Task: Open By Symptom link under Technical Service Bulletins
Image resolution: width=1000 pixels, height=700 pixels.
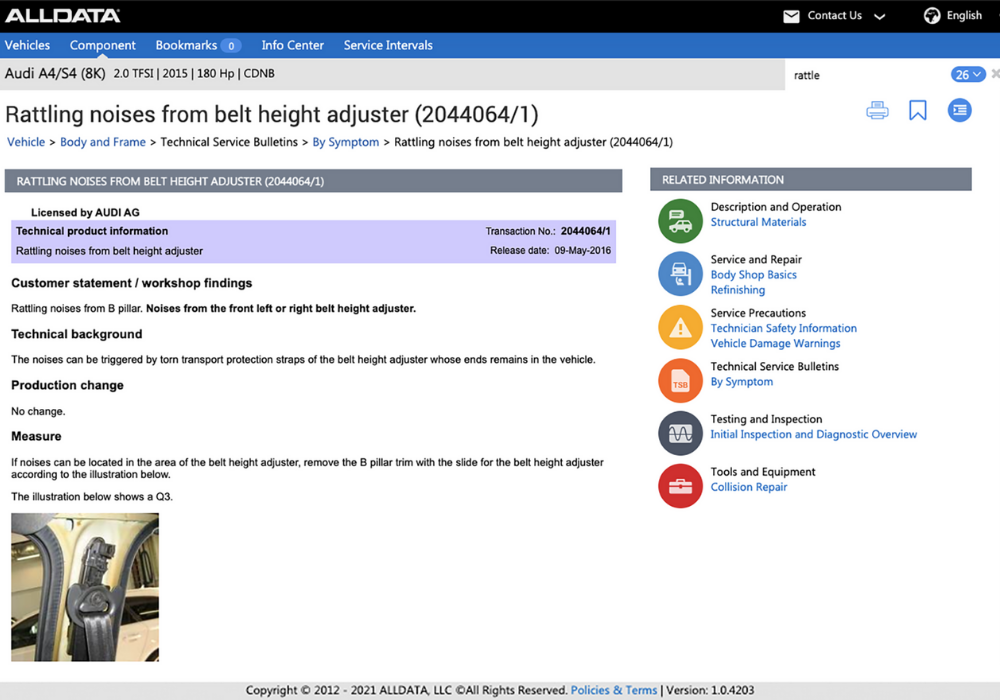Action: (742, 382)
